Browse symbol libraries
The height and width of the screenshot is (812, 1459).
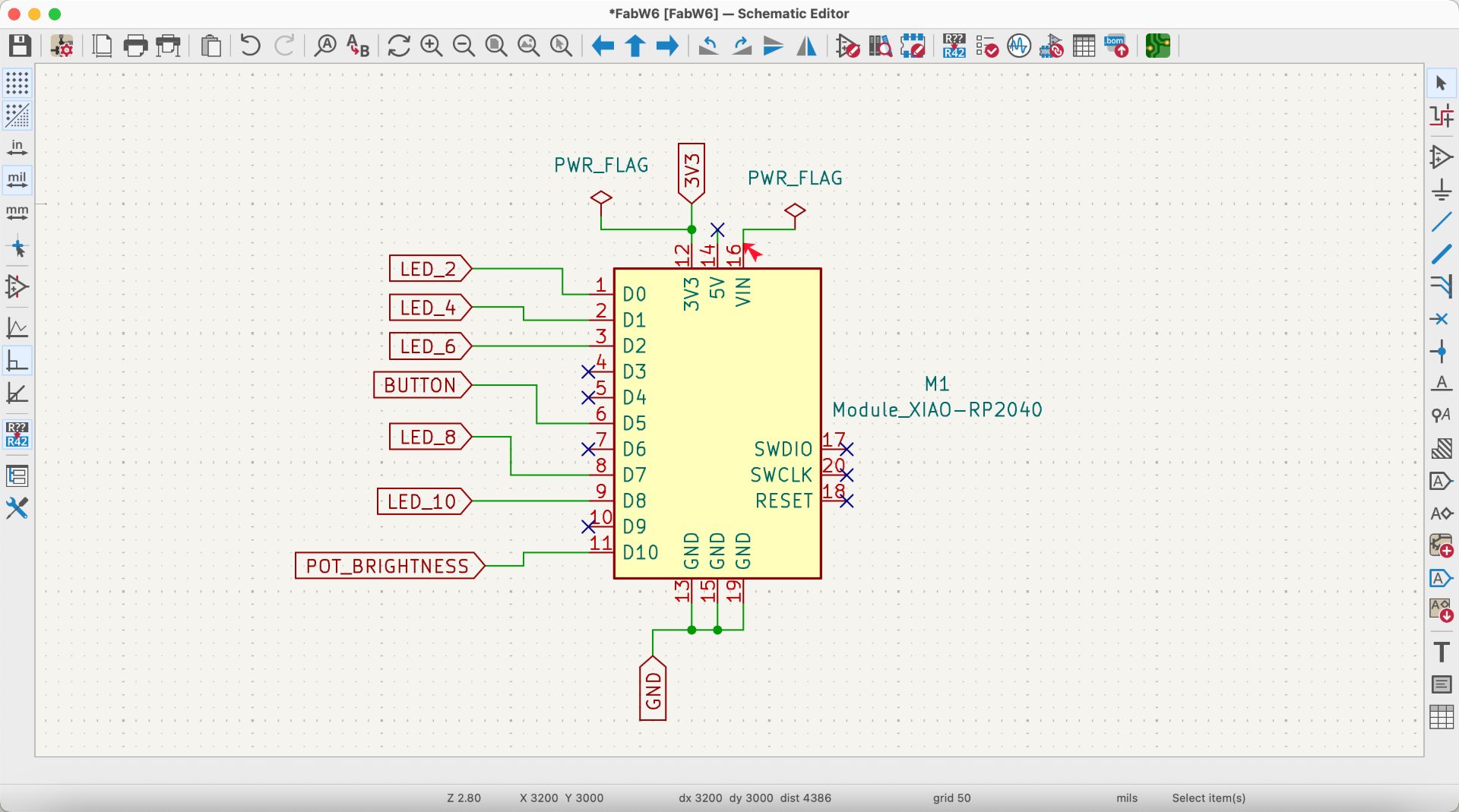point(880,46)
